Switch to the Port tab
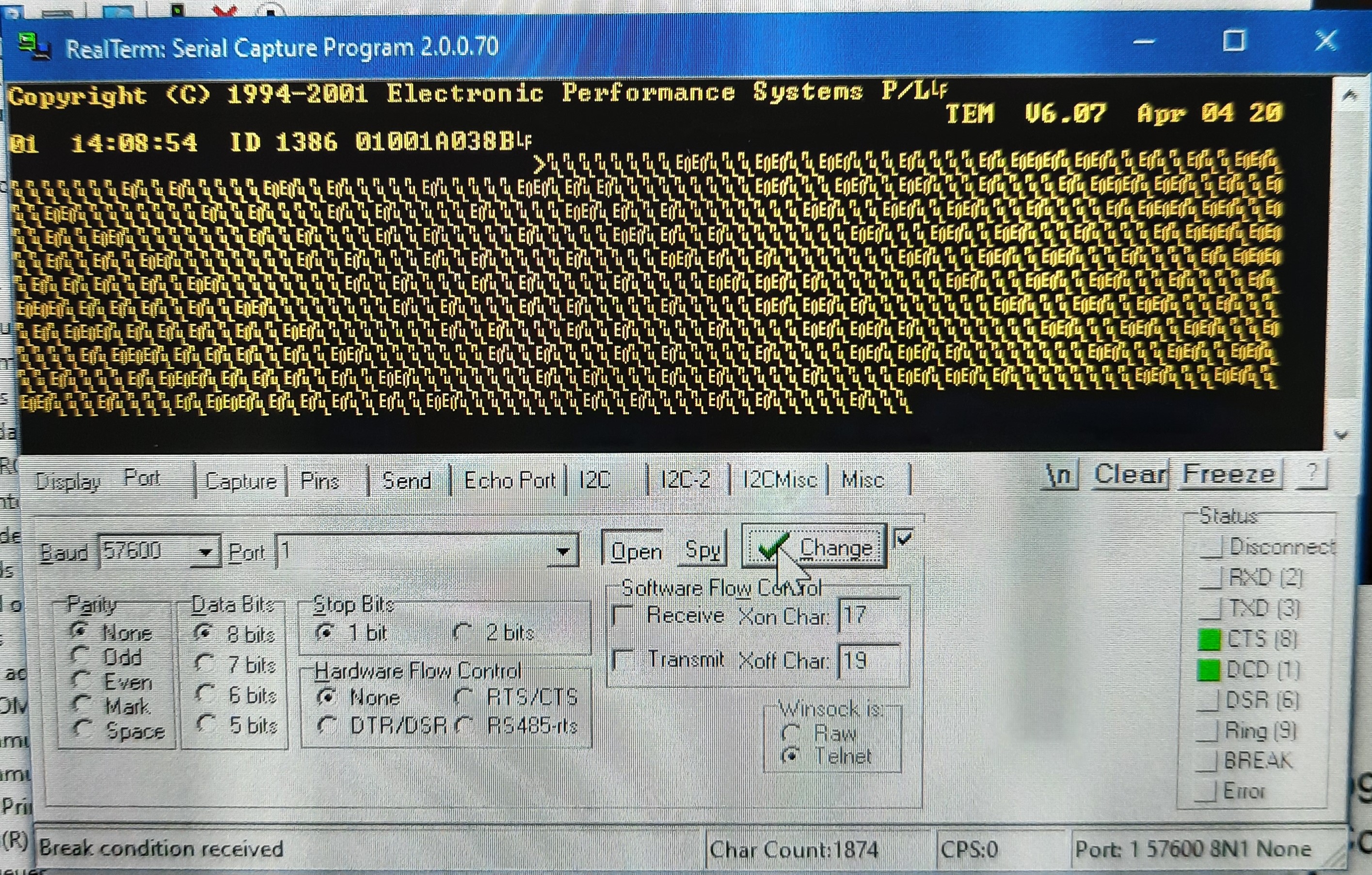 pyautogui.click(x=142, y=478)
